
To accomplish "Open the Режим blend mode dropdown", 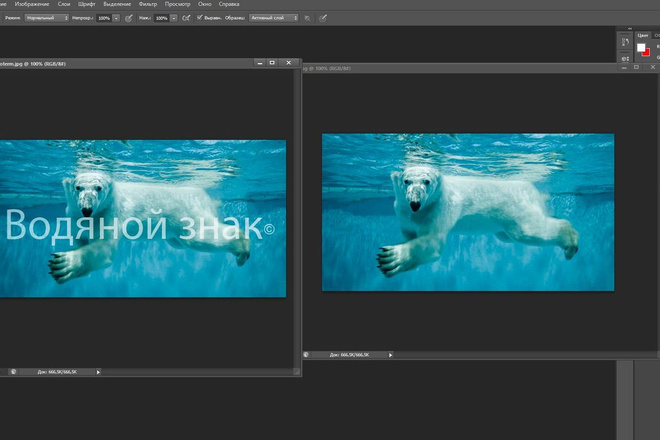I will coord(47,18).
